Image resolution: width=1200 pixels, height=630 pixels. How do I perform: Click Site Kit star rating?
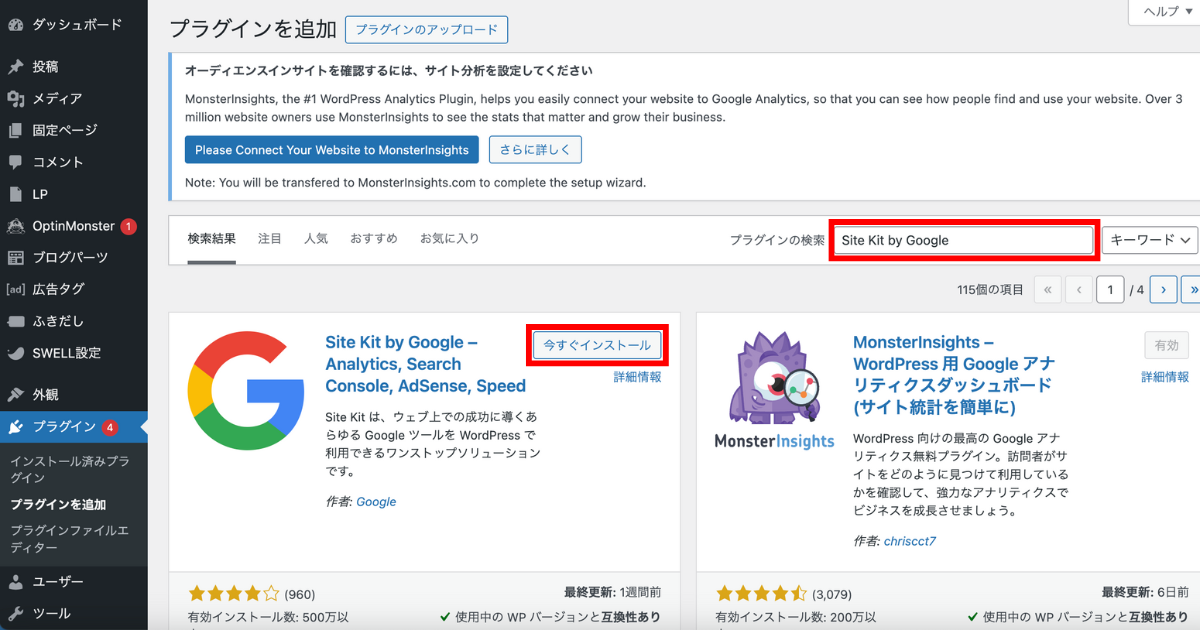[x=234, y=594]
